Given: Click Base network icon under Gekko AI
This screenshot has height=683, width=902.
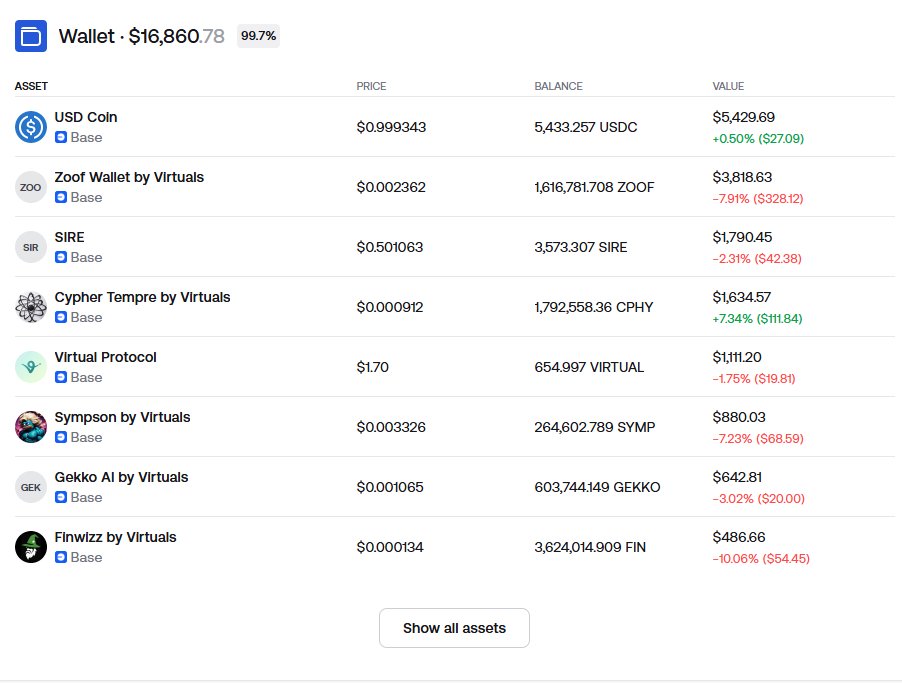Looking at the screenshot, I should tap(61, 497).
